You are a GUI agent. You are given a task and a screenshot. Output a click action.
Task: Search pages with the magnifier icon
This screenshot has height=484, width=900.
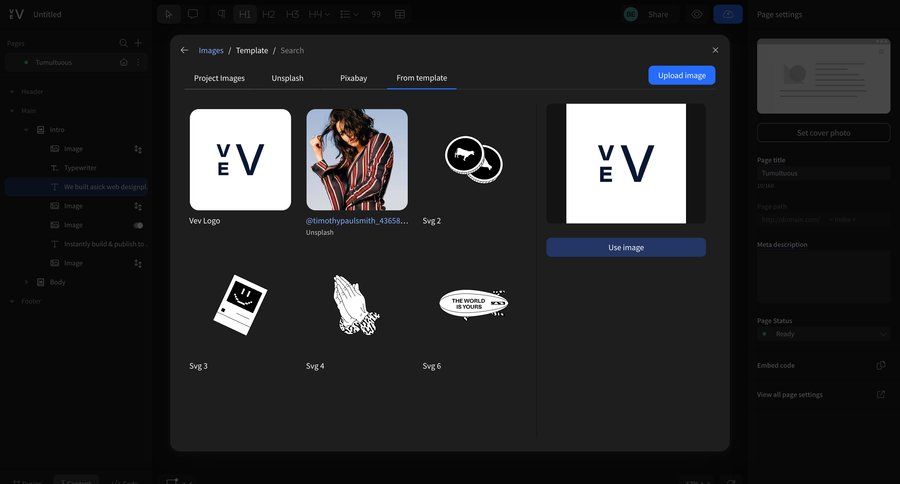(124, 43)
